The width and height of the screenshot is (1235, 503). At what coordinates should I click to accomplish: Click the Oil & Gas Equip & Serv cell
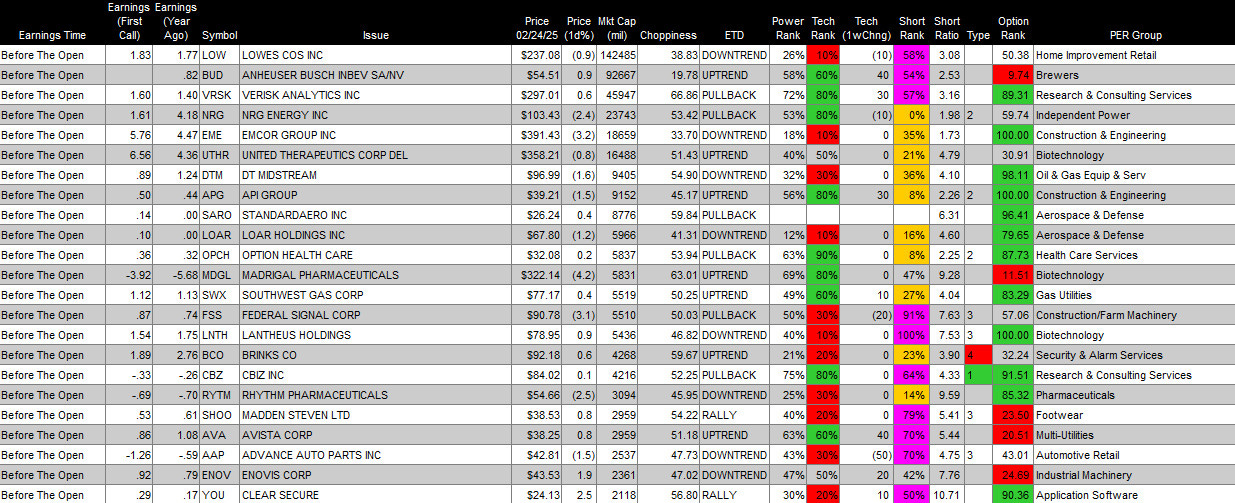(1134, 175)
